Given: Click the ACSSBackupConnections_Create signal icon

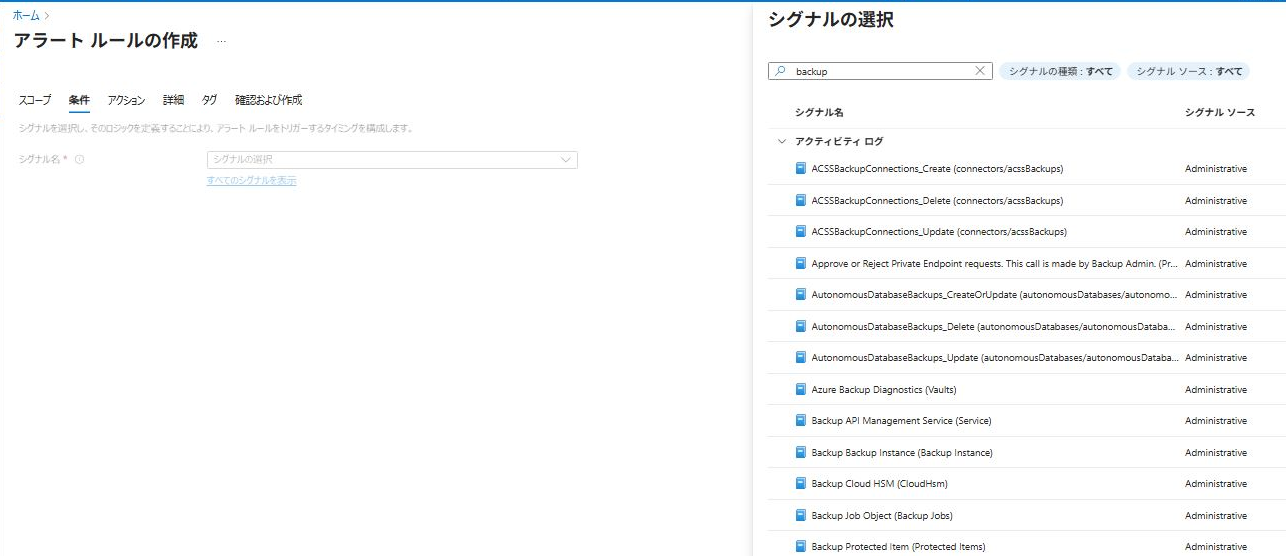Looking at the screenshot, I should [x=801, y=169].
